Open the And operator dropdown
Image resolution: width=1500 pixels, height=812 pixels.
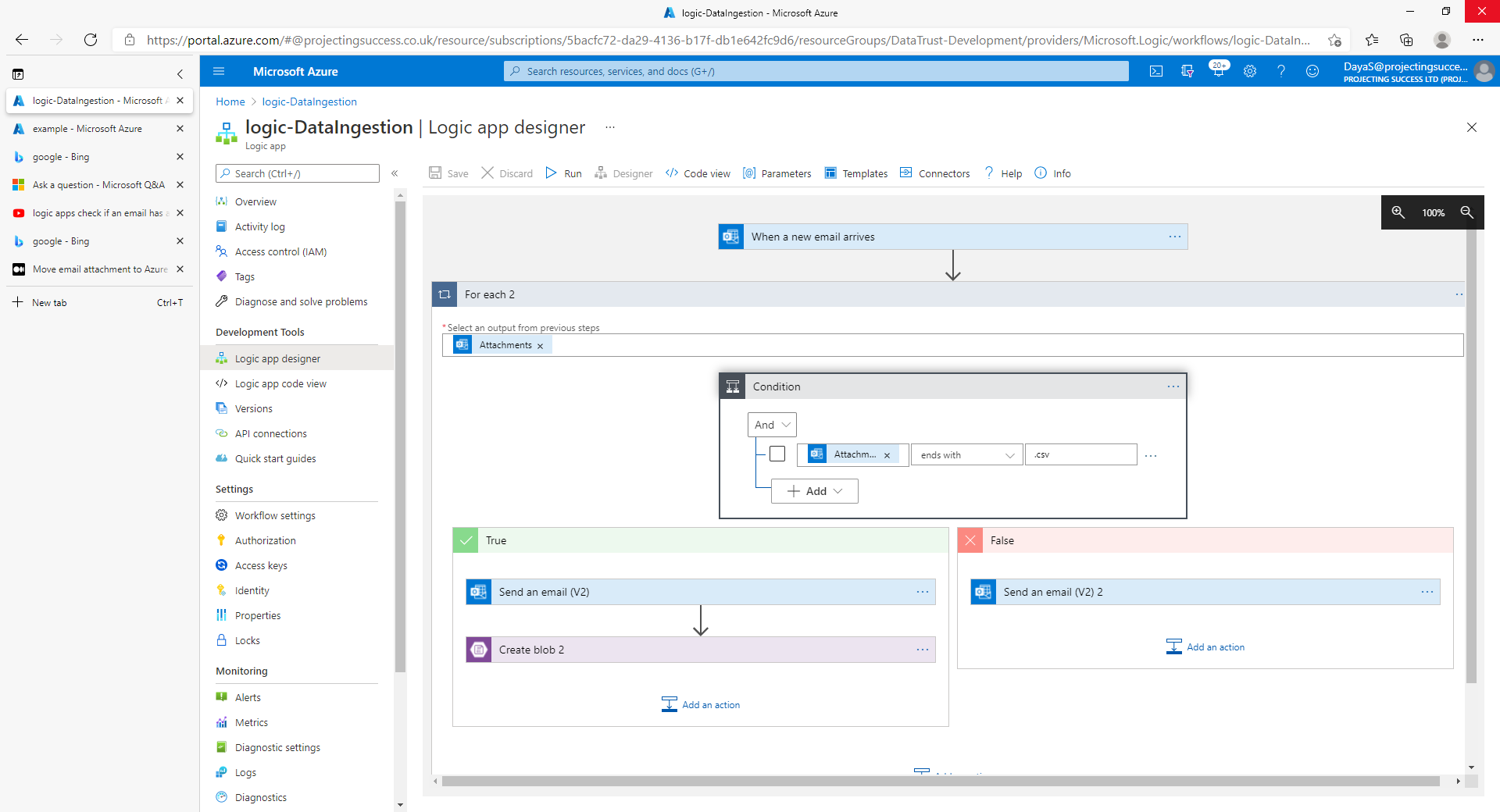click(x=772, y=425)
